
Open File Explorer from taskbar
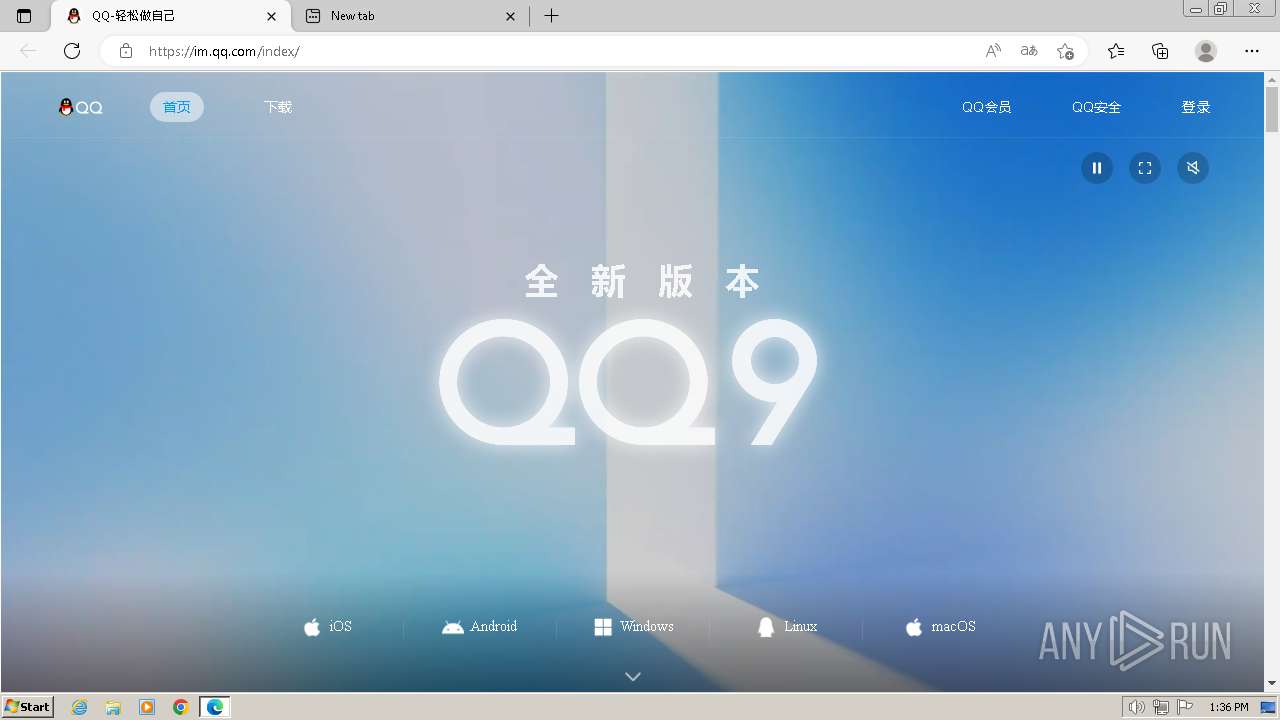(113, 707)
